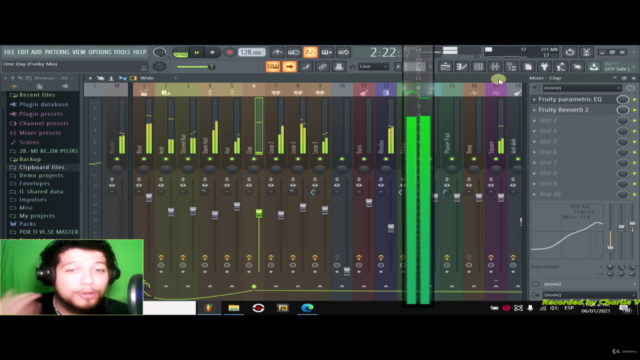Click the download content library icon
The width and height of the screenshot is (640, 360).
593,67
